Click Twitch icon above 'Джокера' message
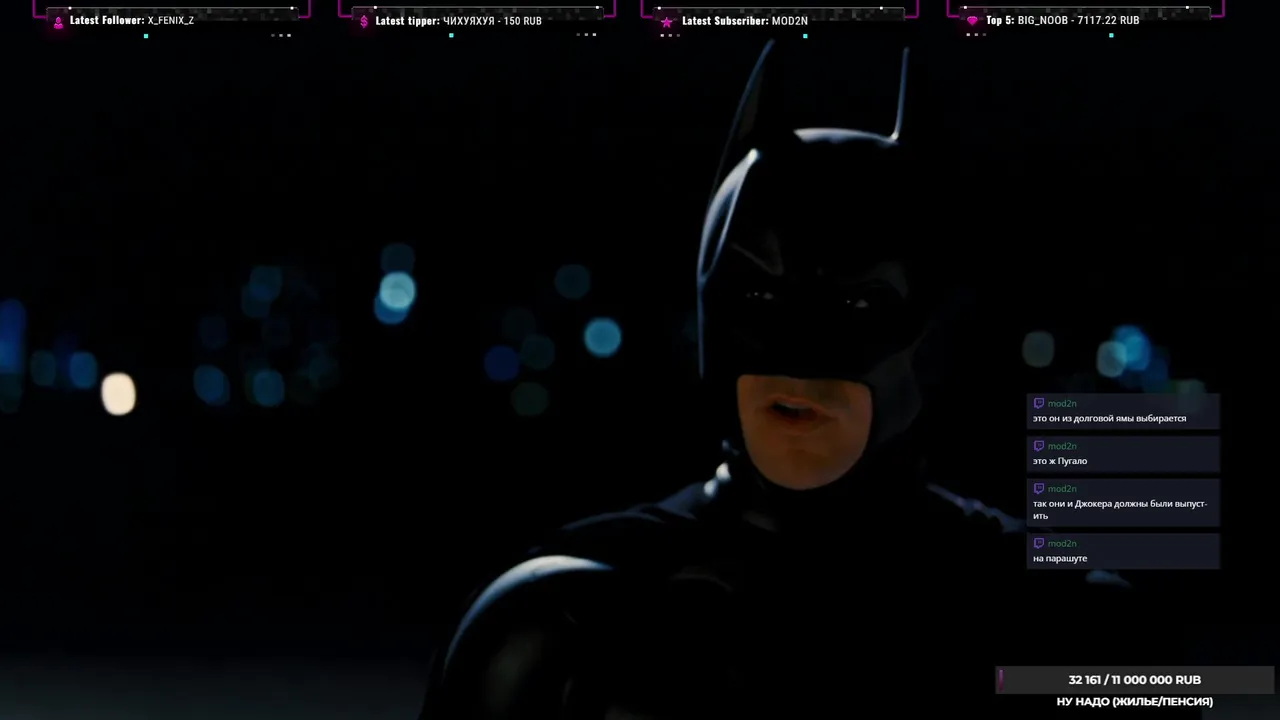The image size is (1280, 720). point(1039,488)
